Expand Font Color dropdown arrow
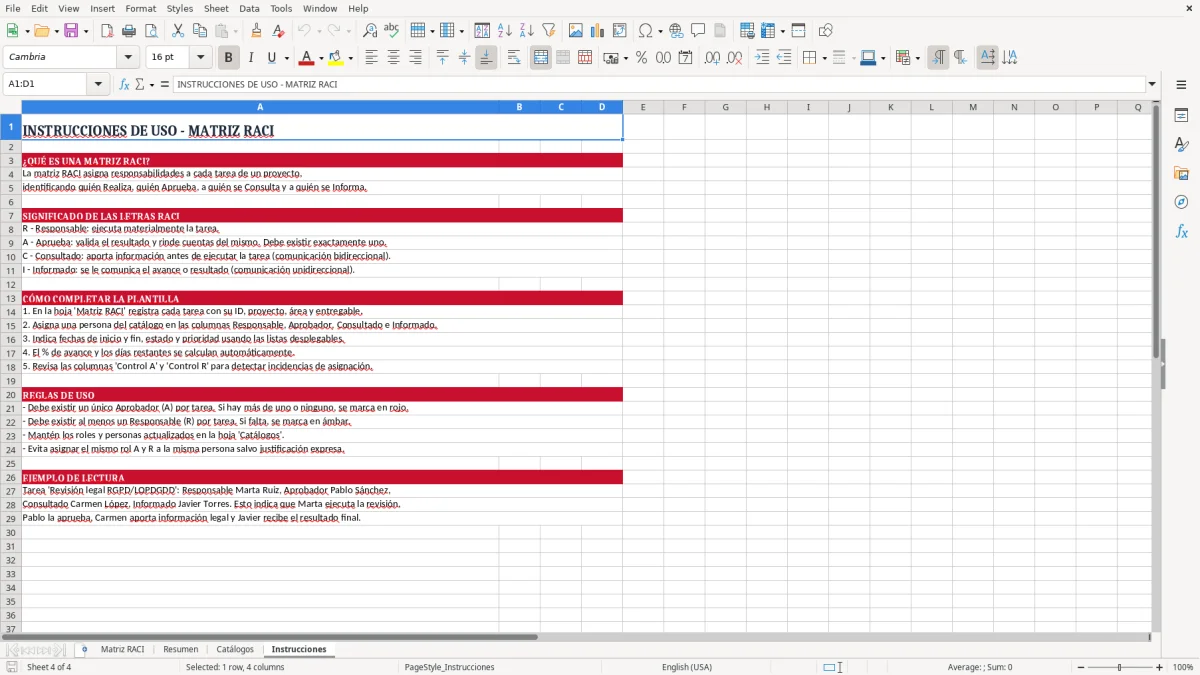 point(321,58)
